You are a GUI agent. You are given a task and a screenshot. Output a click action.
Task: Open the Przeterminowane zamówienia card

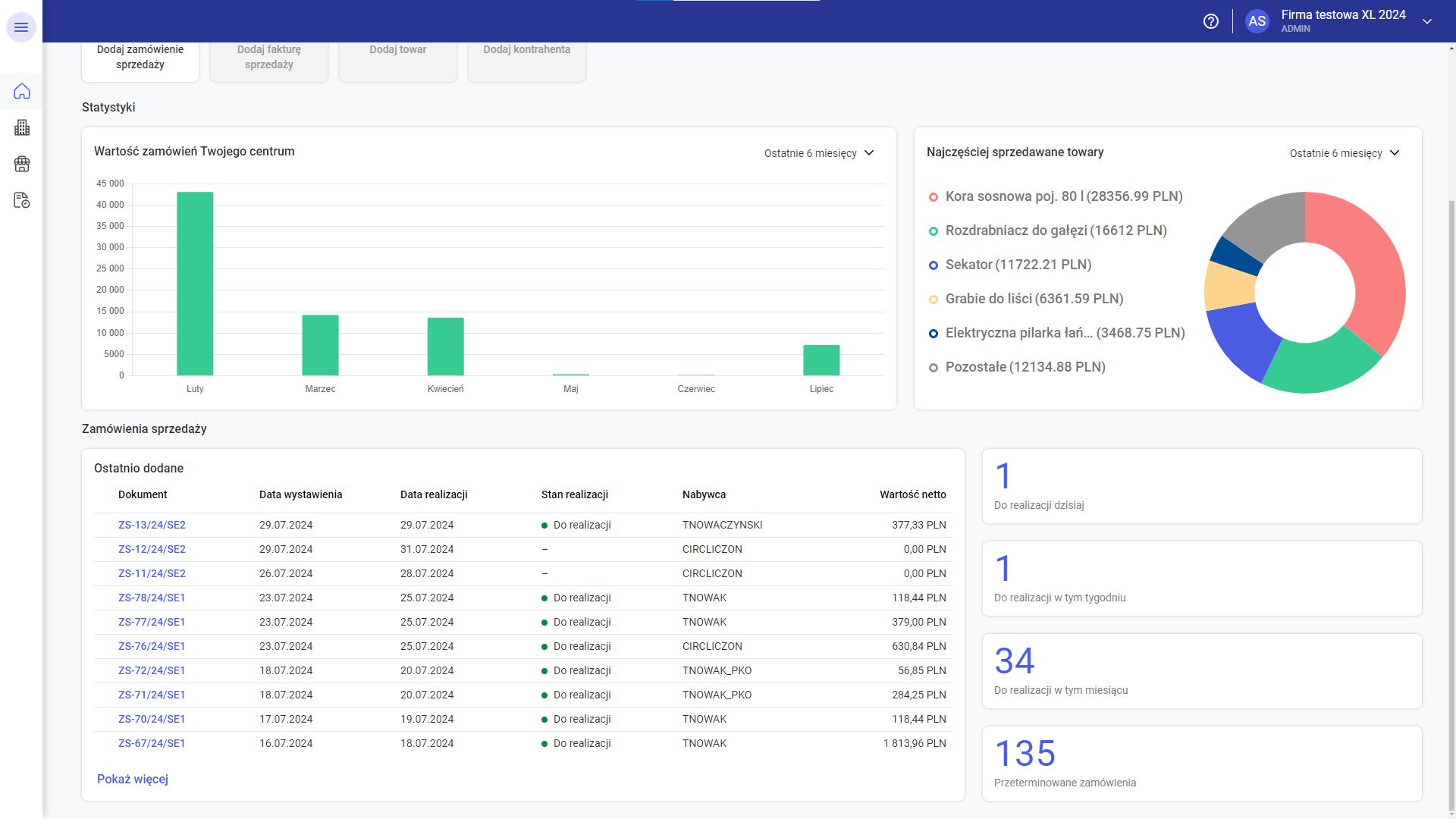point(1202,764)
